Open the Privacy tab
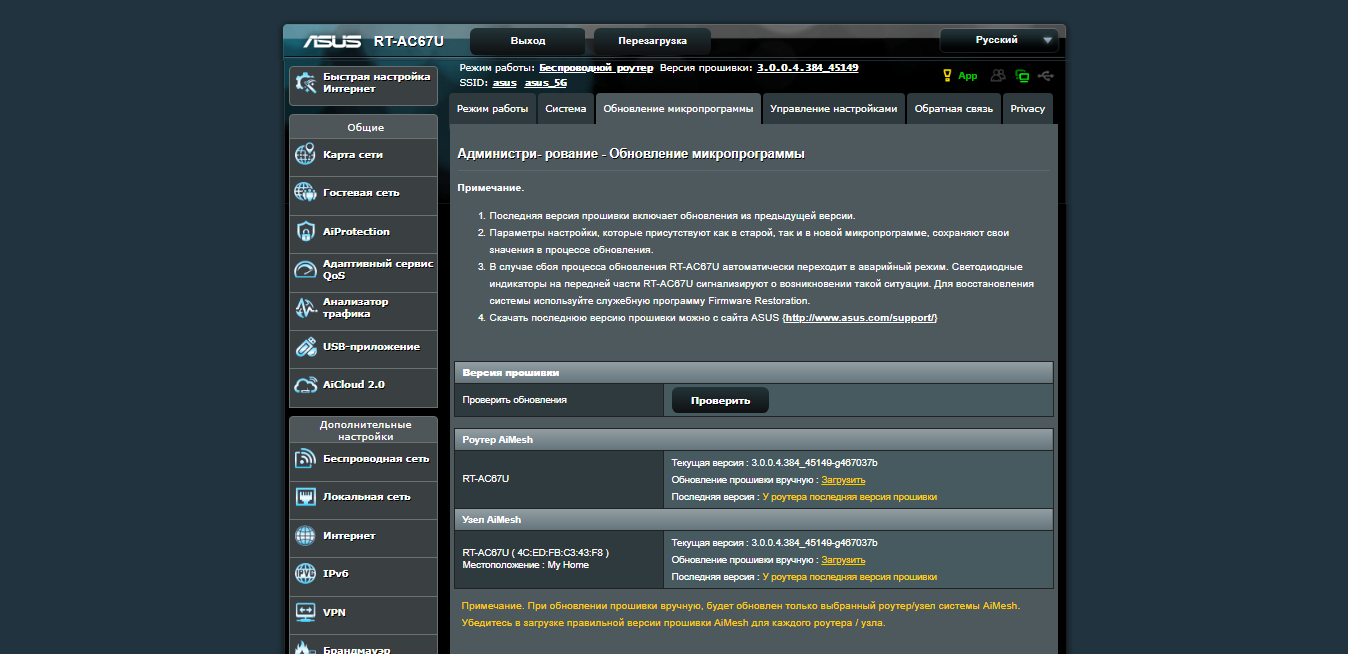Screen dimensions: 1348x654 pos(1028,109)
